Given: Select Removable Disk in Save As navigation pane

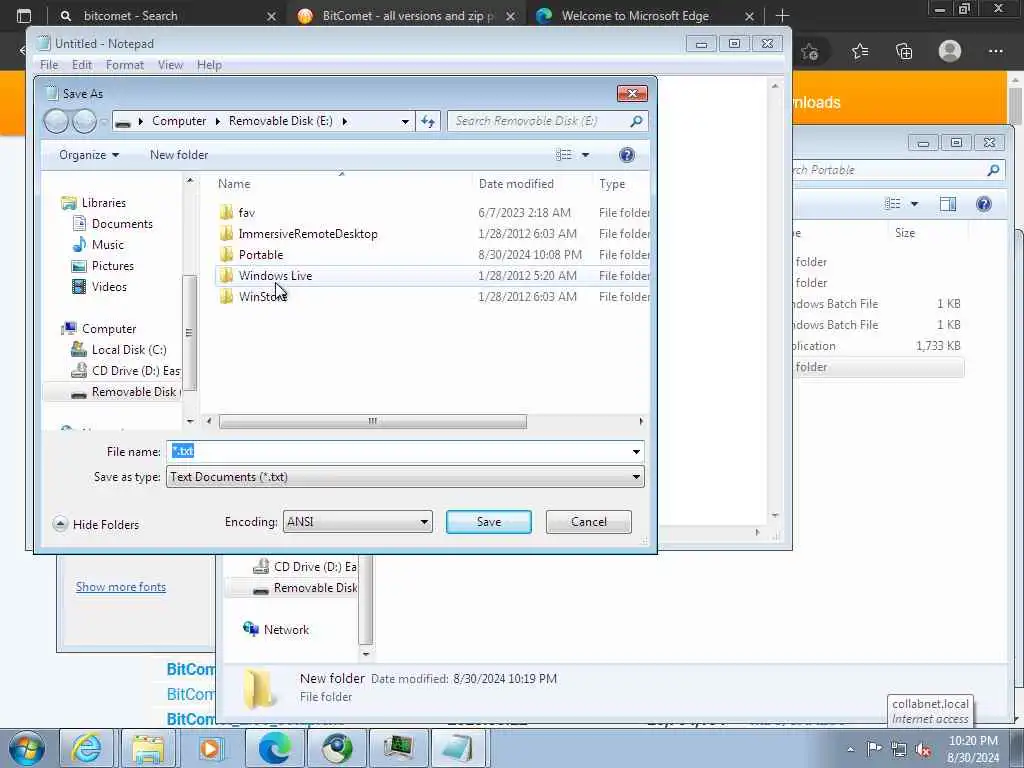Looking at the screenshot, I should click(134, 392).
